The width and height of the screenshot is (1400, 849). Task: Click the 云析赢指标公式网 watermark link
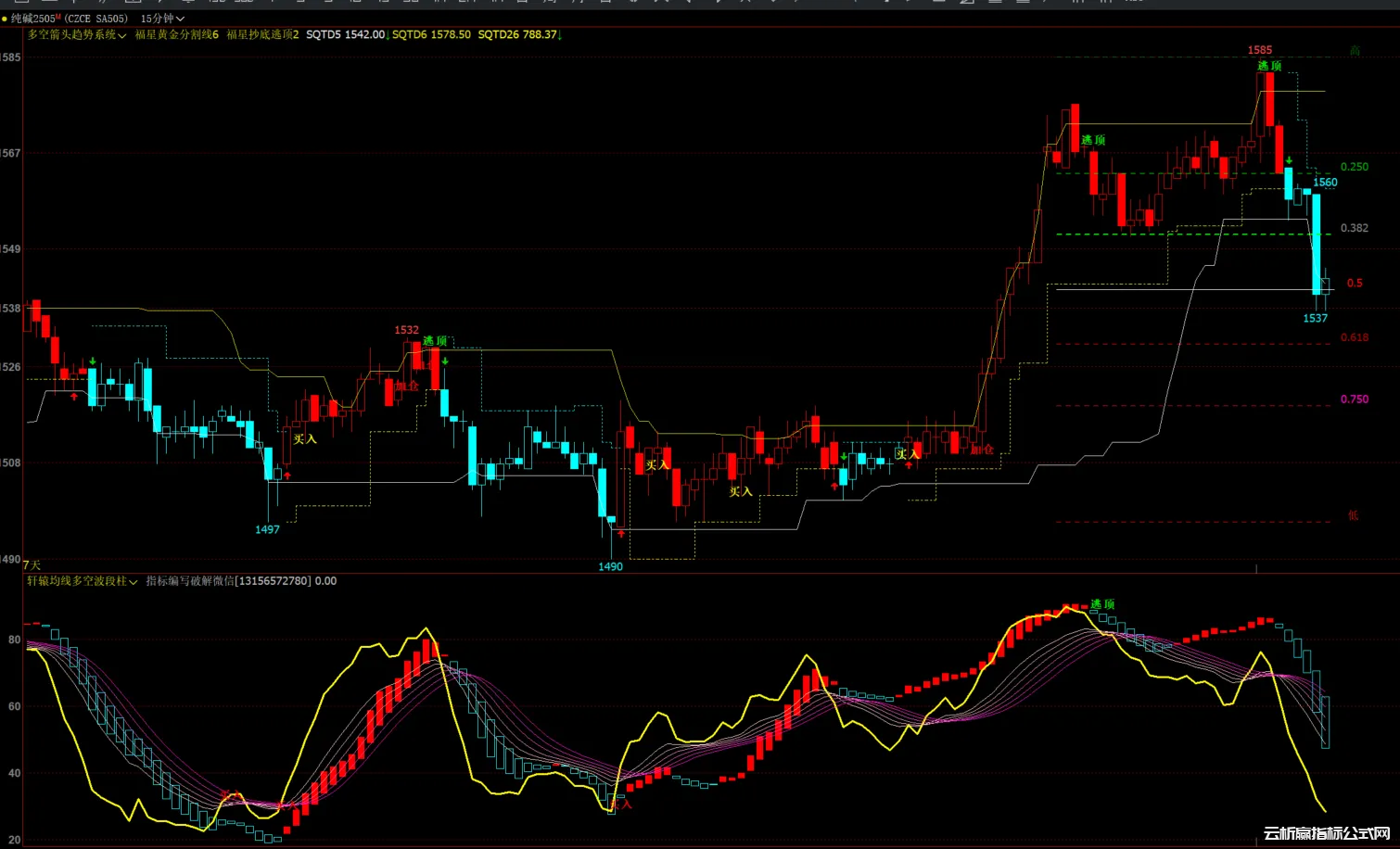(x=1327, y=834)
